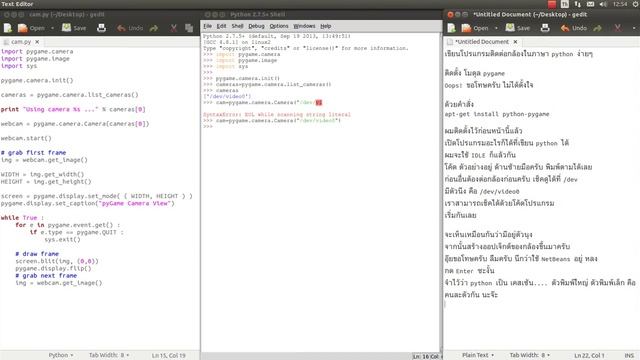Close the cam.py tab

point(37,42)
